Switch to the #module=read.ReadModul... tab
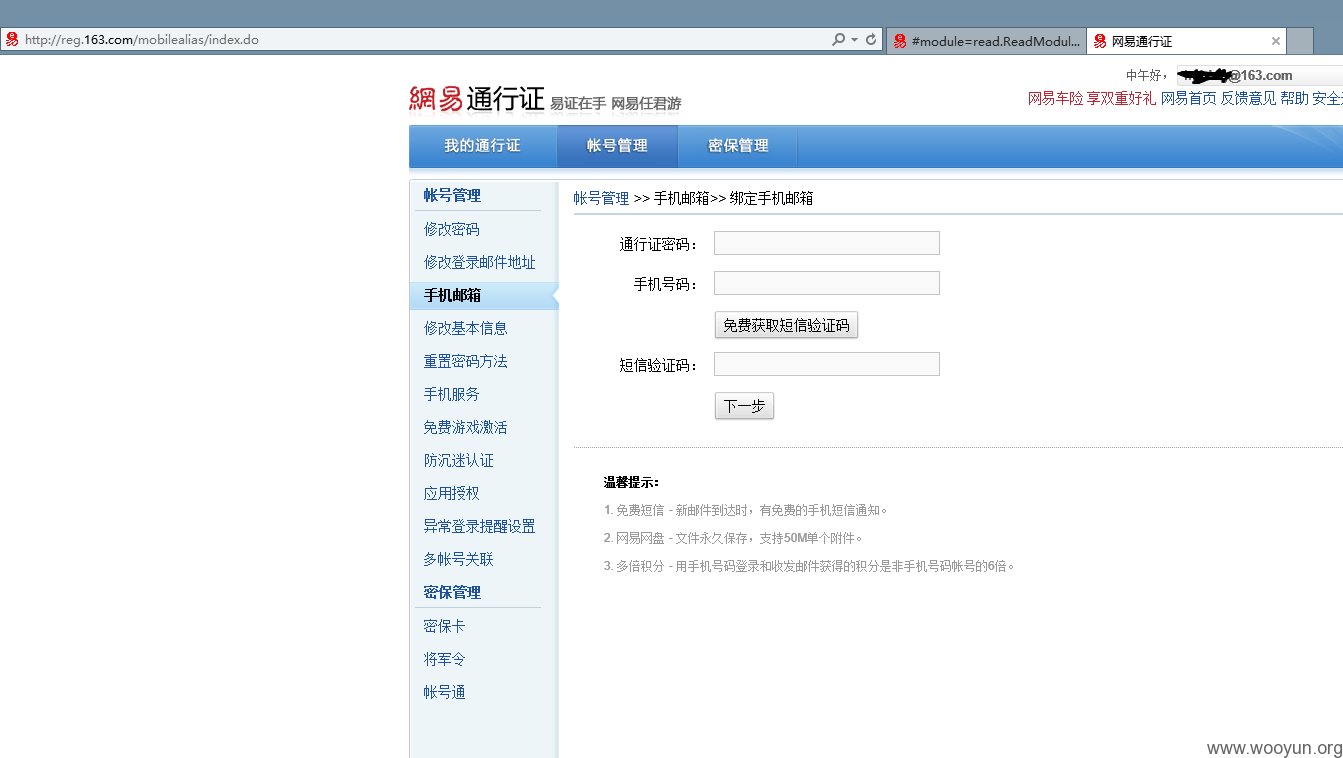The width and height of the screenshot is (1343, 758). 985,41
